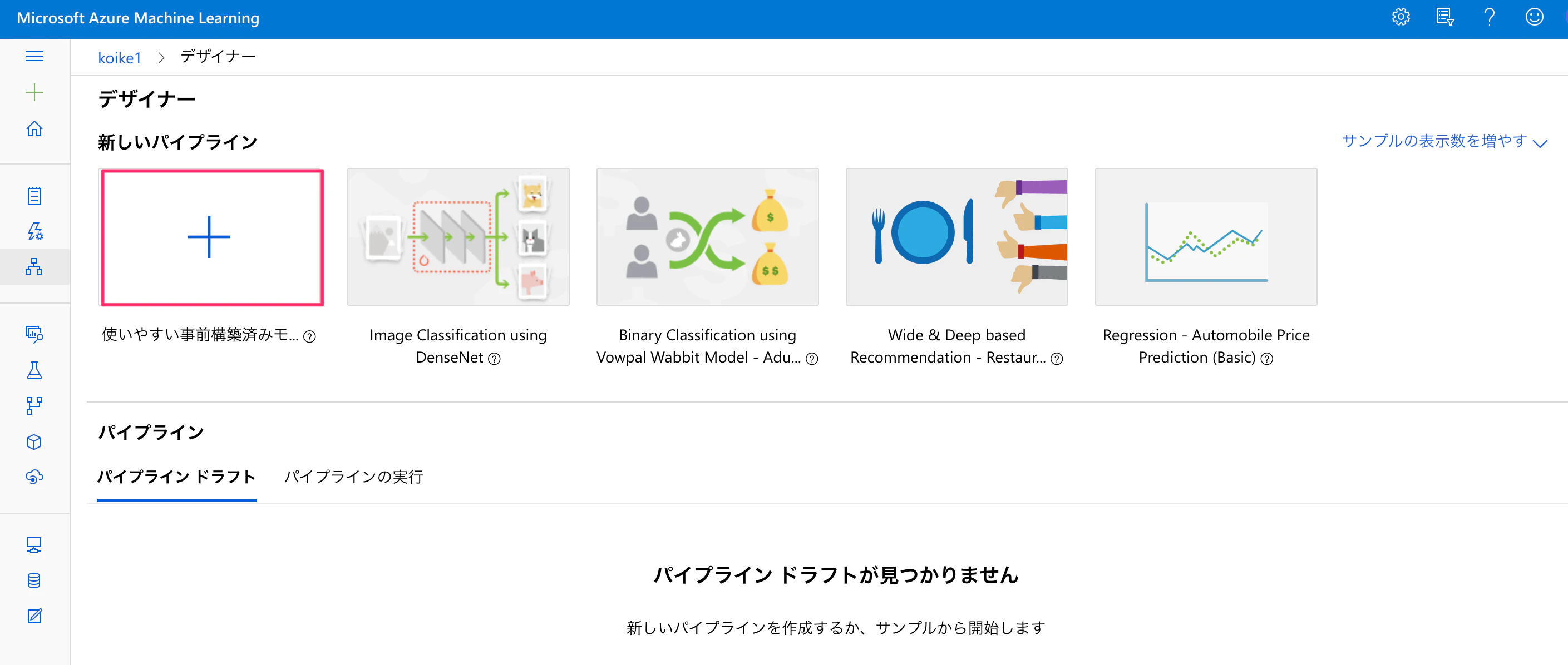Open Endpoints cloud icon

(x=34, y=477)
